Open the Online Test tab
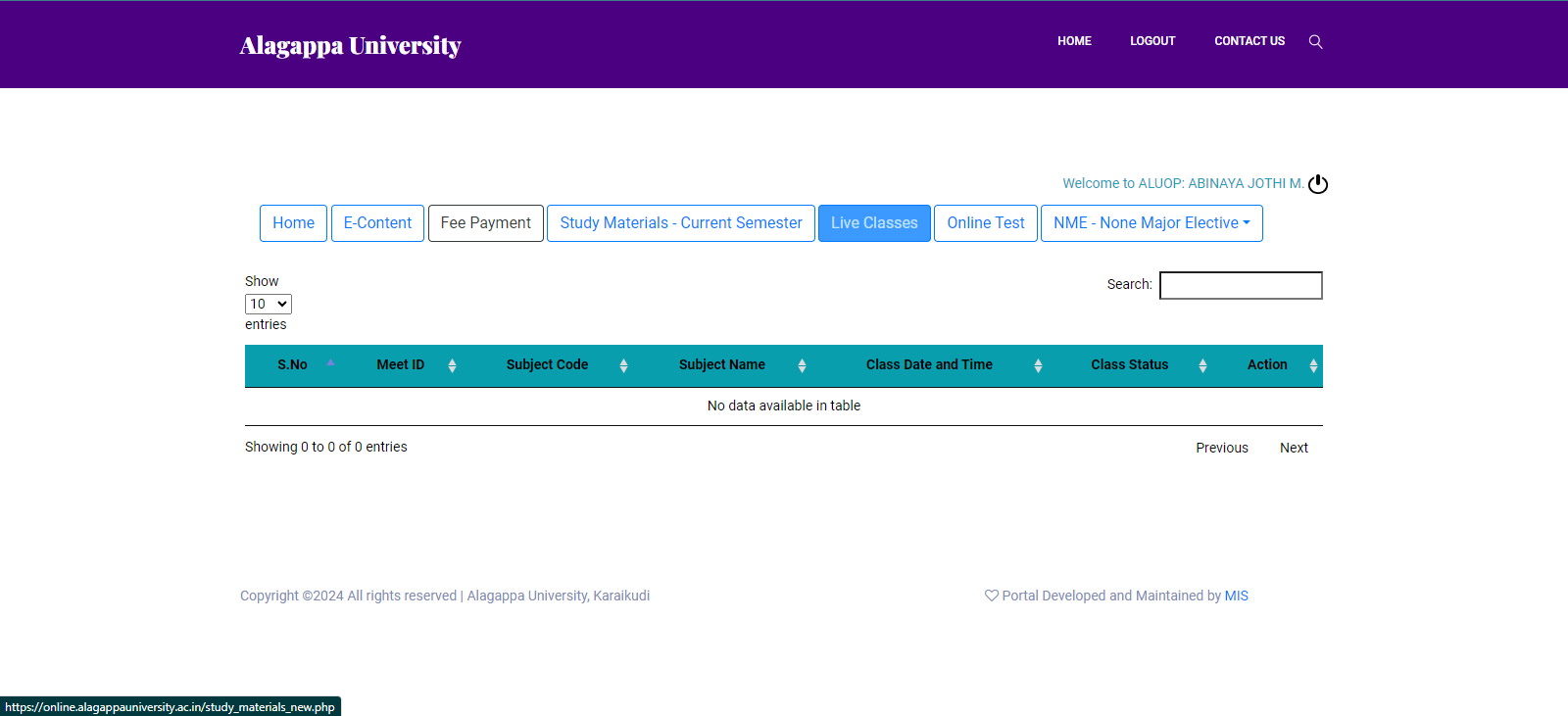 click(x=986, y=223)
